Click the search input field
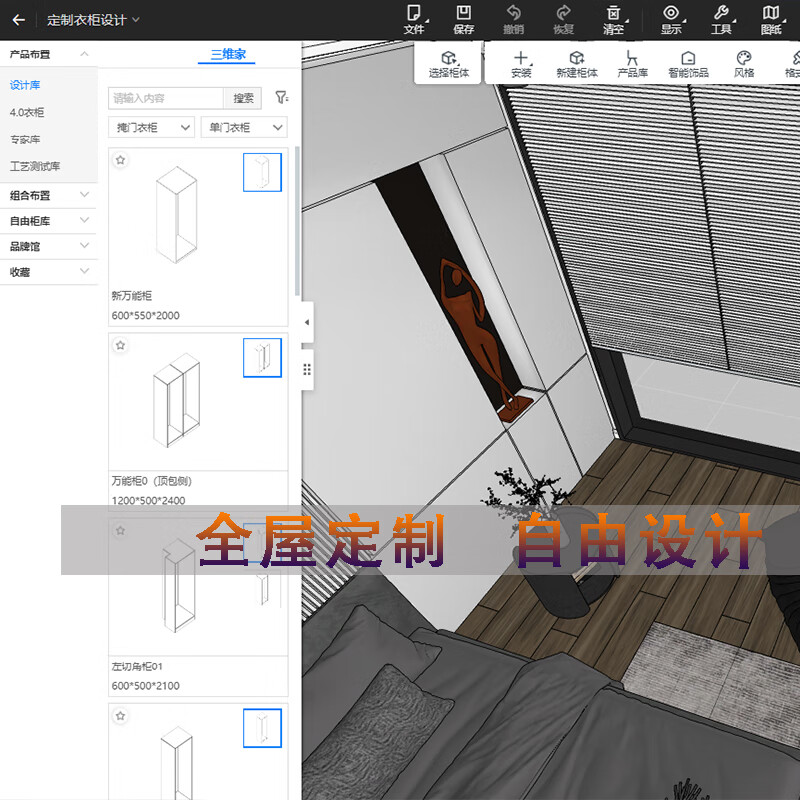This screenshot has height=800, width=800. tap(165, 98)
